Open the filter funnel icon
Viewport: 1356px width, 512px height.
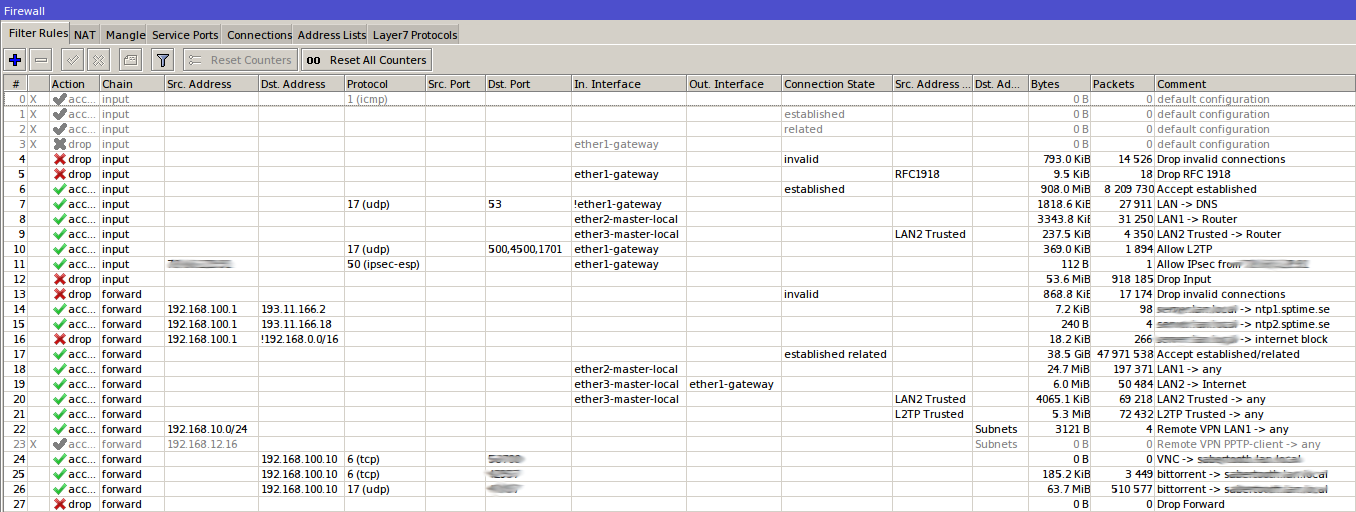pyautogui.click(x=163, y=60)
